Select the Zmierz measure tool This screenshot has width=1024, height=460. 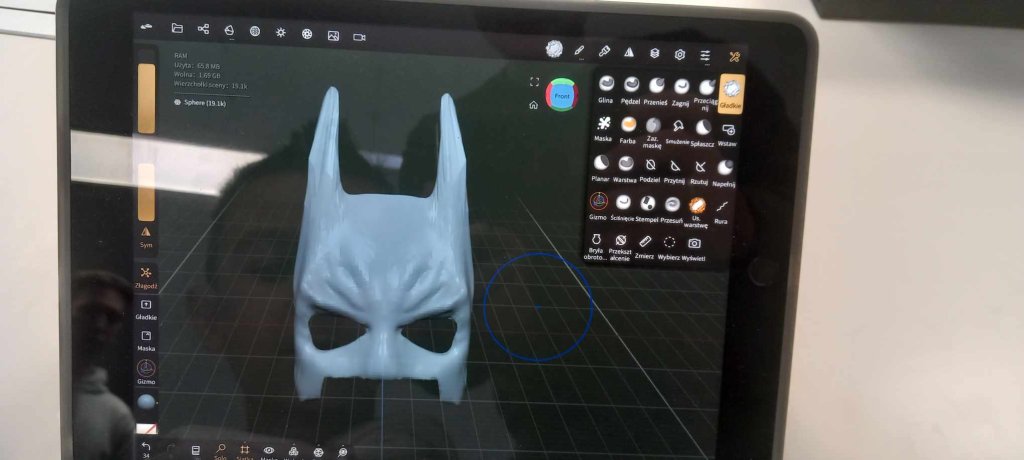coord(645,243)
